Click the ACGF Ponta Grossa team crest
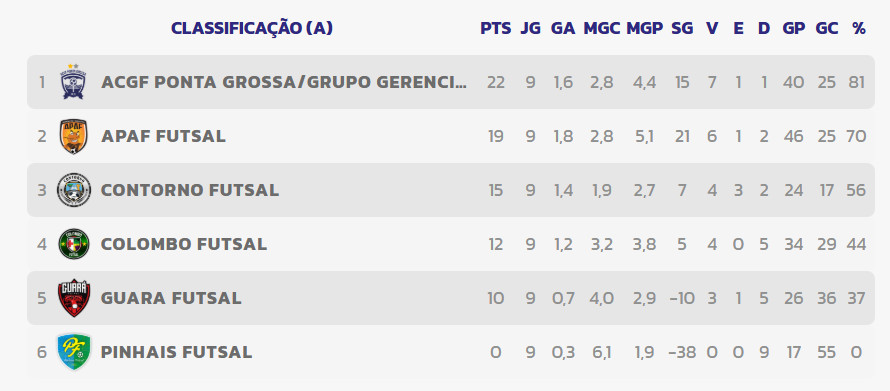The width and height of the screenshot is (890, 391). coord(74,82)
